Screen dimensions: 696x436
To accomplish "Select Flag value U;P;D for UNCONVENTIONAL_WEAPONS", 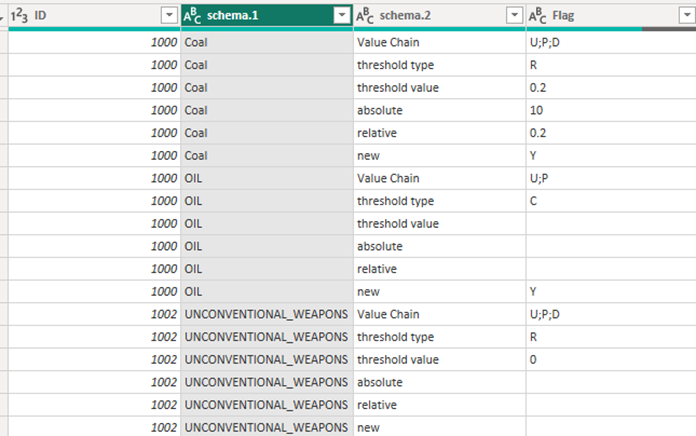I will click(611, 314).
